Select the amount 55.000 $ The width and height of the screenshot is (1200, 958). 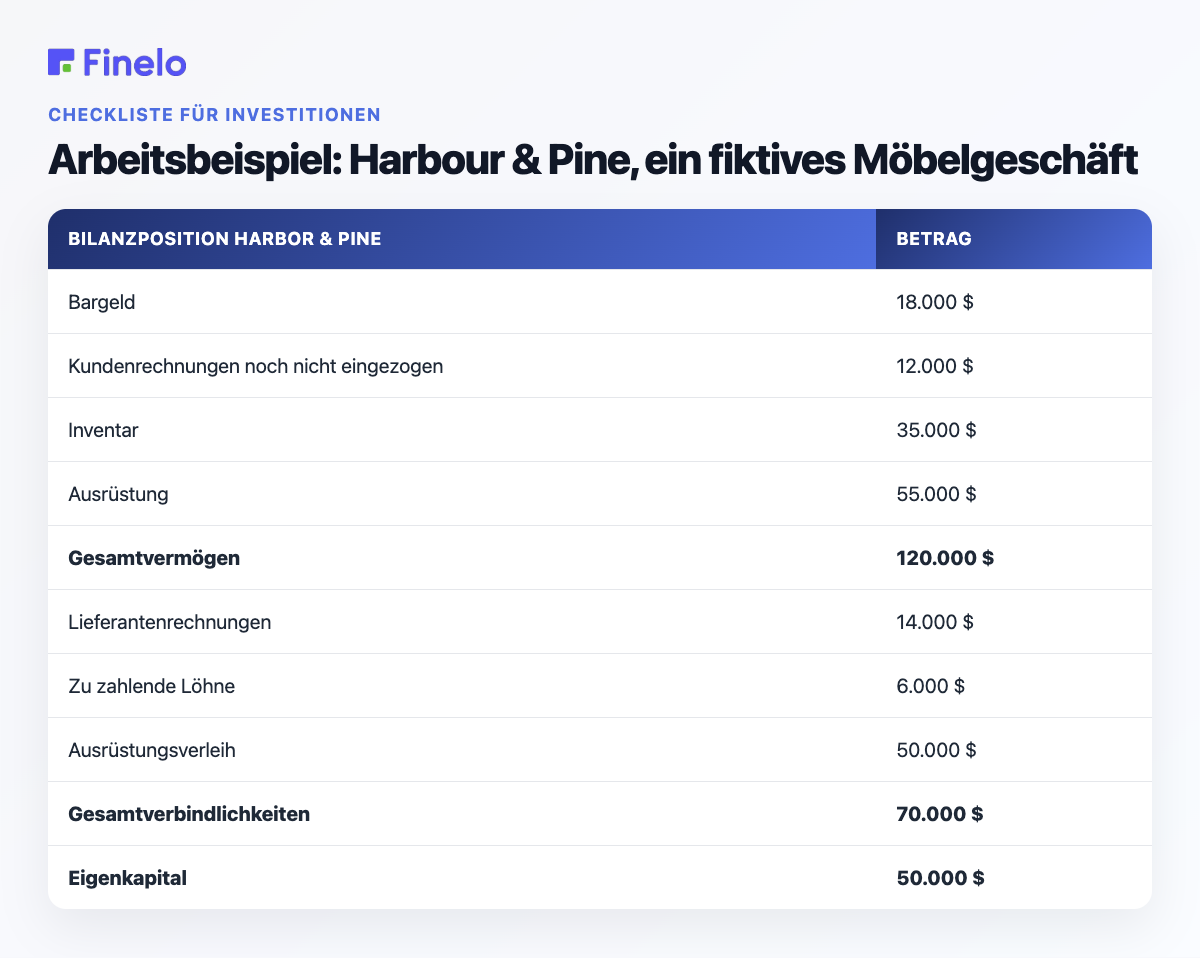pos(936,494)
